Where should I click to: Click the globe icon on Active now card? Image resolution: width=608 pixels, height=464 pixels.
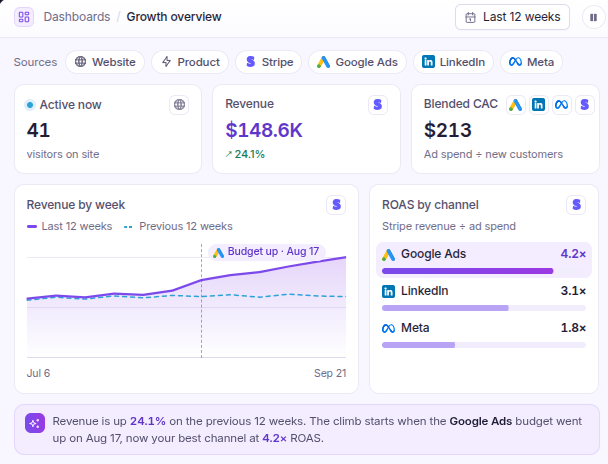click(179, 105)
